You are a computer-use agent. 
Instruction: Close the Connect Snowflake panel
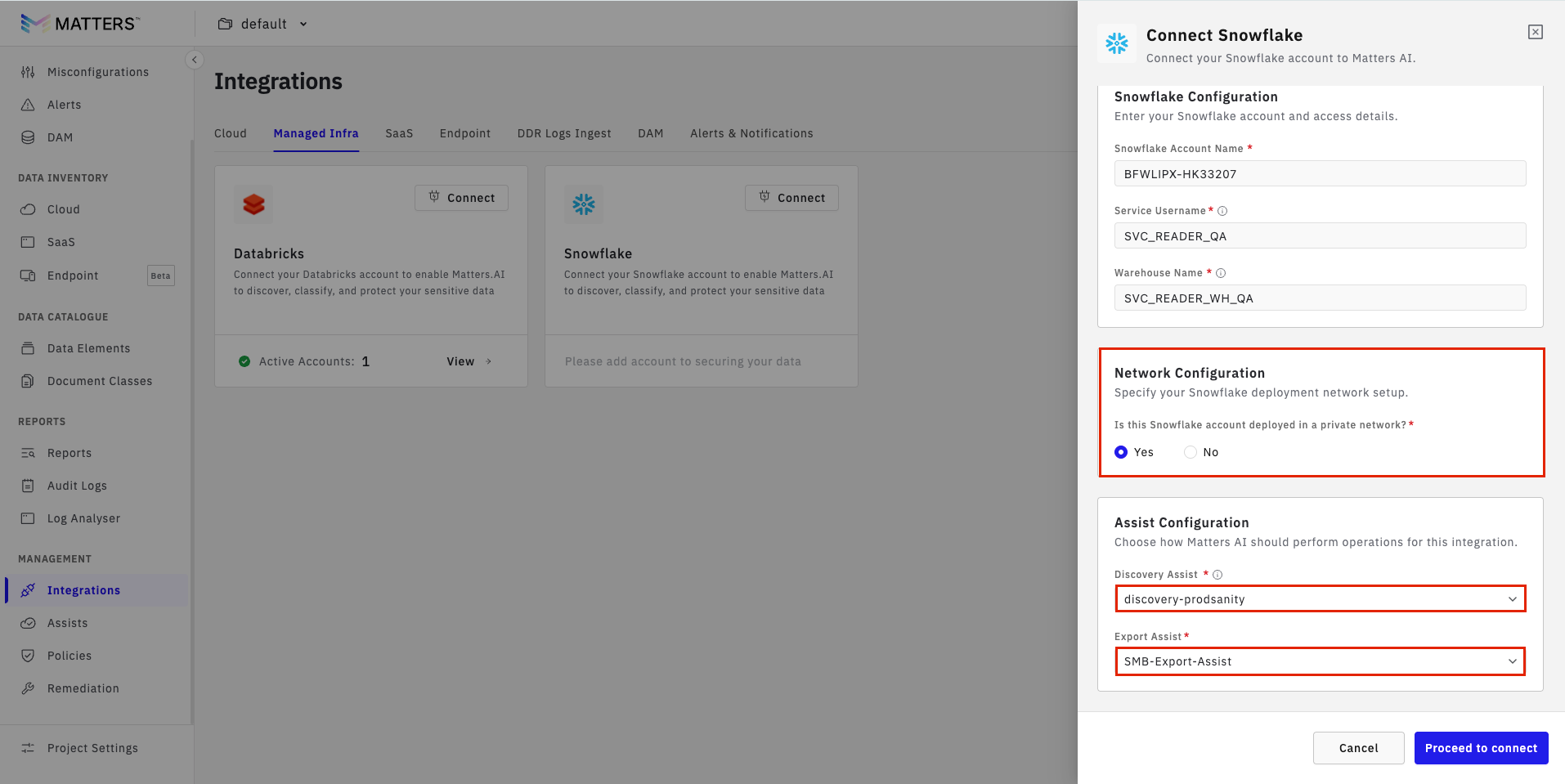(1536, 32)
